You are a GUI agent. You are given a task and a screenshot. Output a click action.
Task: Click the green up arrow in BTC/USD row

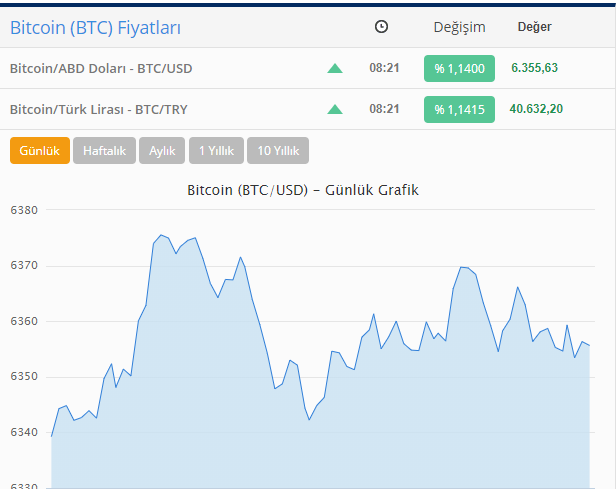point(335,69)
